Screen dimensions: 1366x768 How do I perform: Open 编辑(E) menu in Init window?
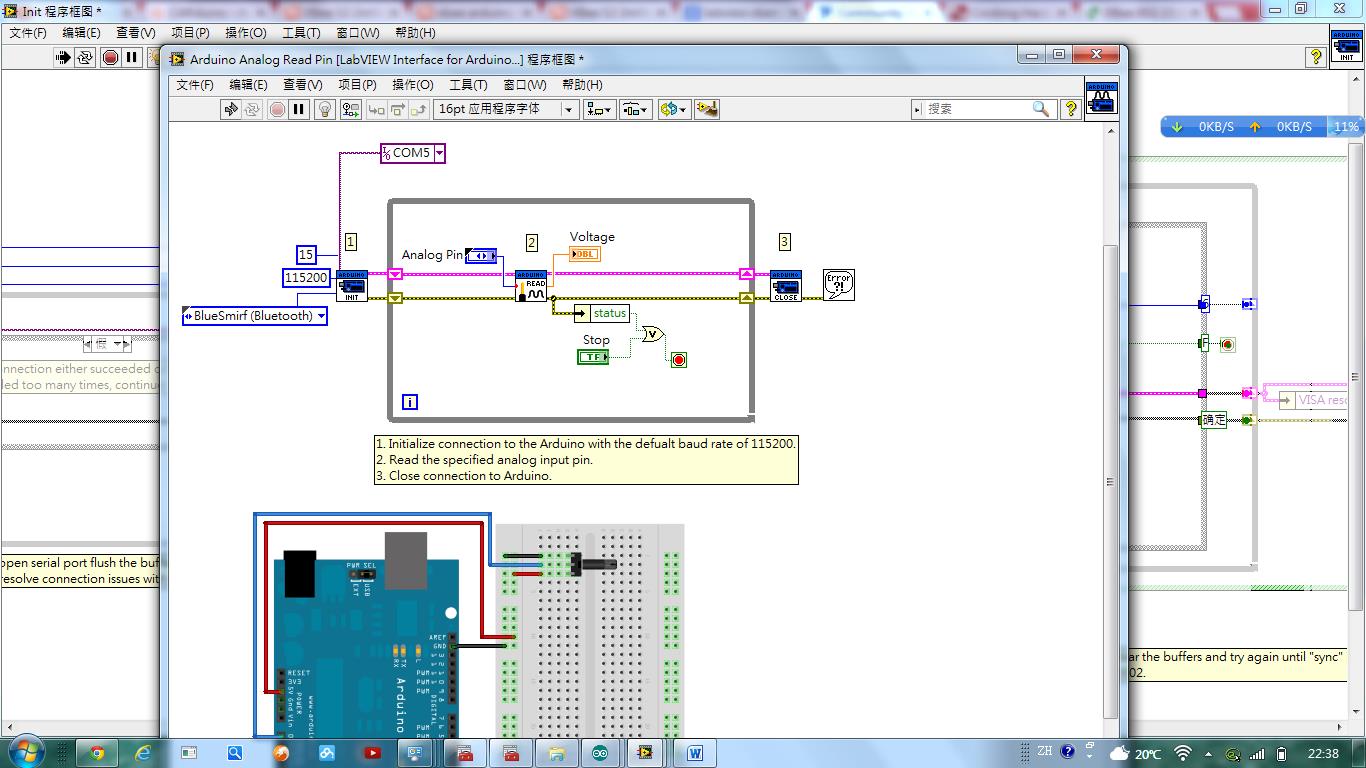[82, 33]
